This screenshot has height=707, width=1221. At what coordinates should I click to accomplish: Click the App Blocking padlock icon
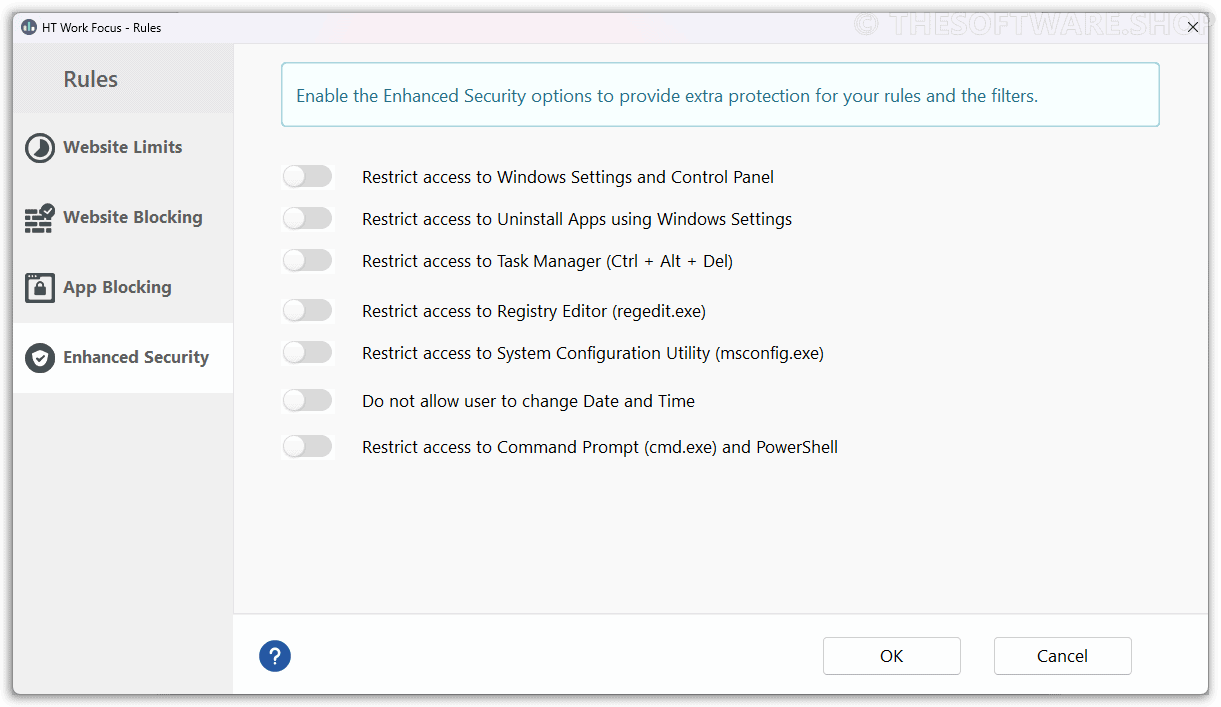[40, 288]
